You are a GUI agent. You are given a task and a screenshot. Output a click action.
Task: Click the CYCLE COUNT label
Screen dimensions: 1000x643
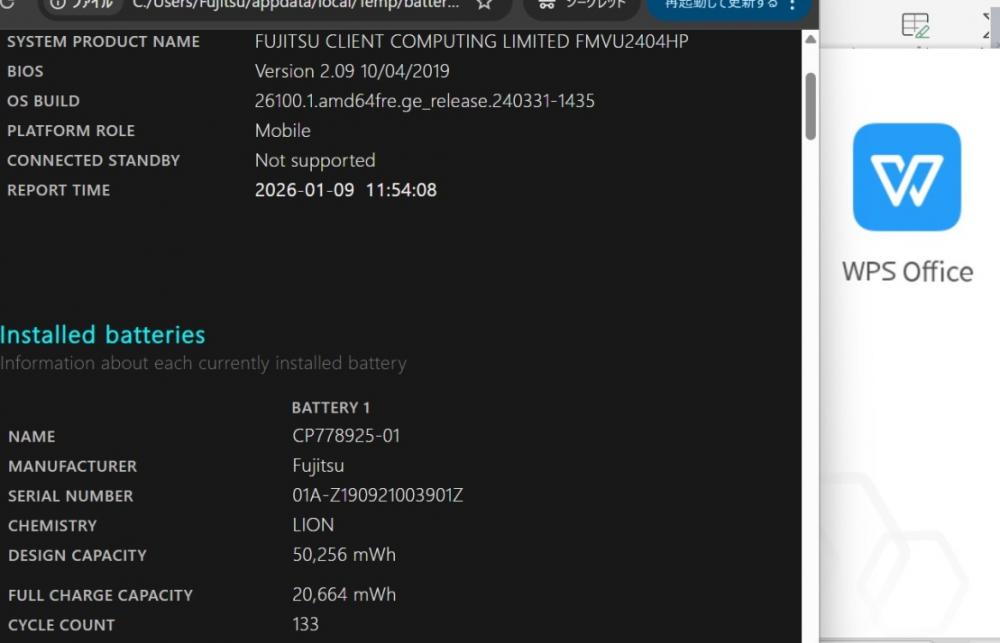[61, 625]
